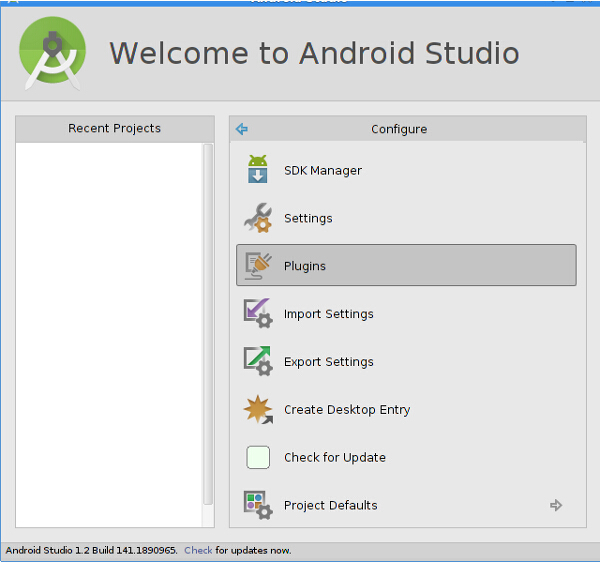Click the Project Defaults squares icon

(258, 505)
